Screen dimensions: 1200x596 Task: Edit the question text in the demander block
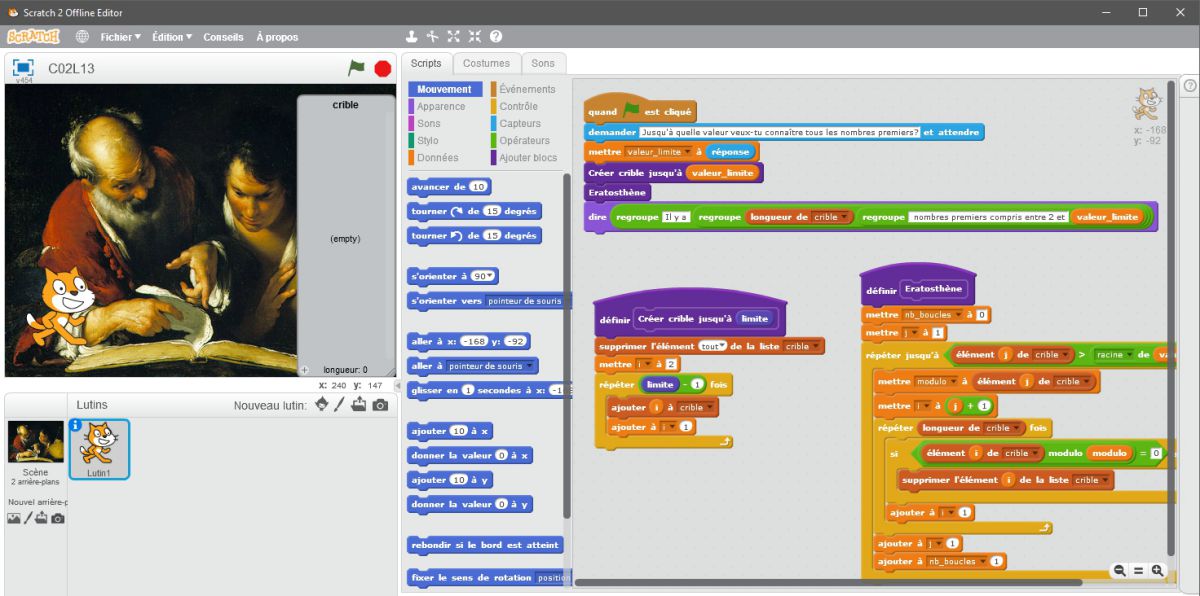pos(779,132)
